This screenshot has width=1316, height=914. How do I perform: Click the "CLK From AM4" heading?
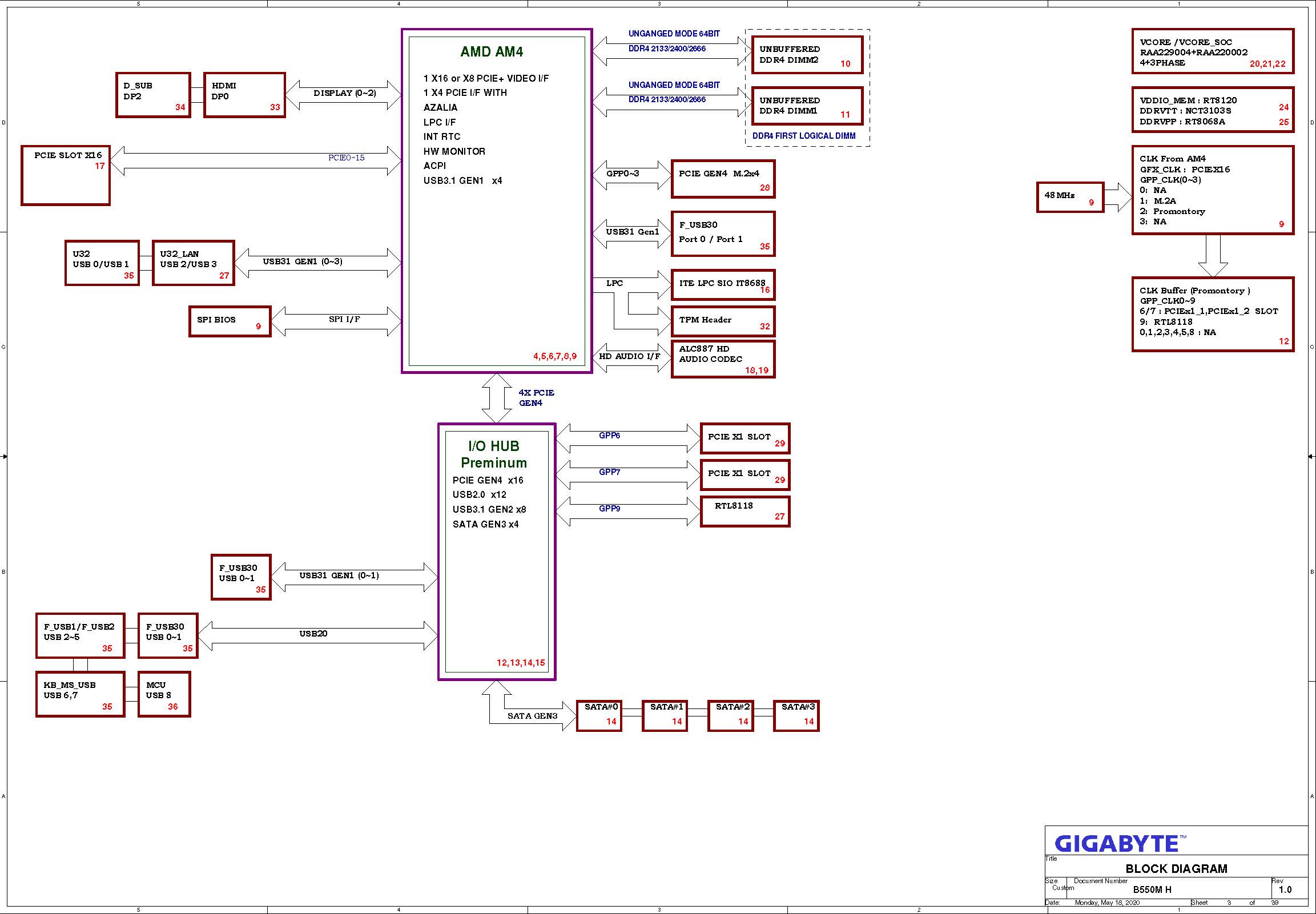[1172, 159]
